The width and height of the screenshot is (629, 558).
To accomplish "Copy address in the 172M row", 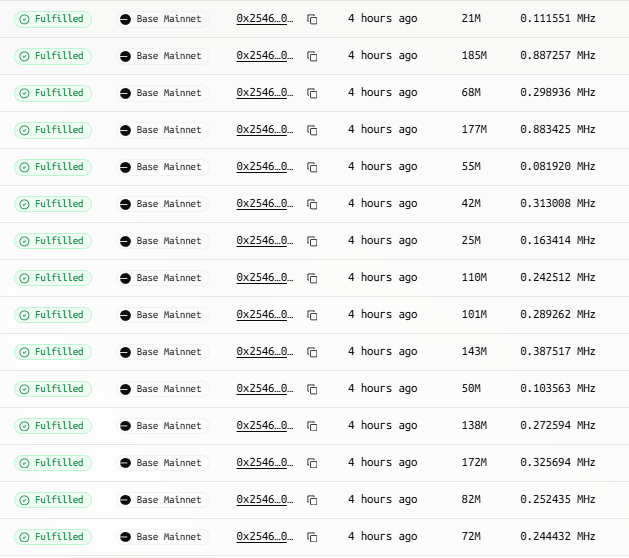I will coord(312,463).
